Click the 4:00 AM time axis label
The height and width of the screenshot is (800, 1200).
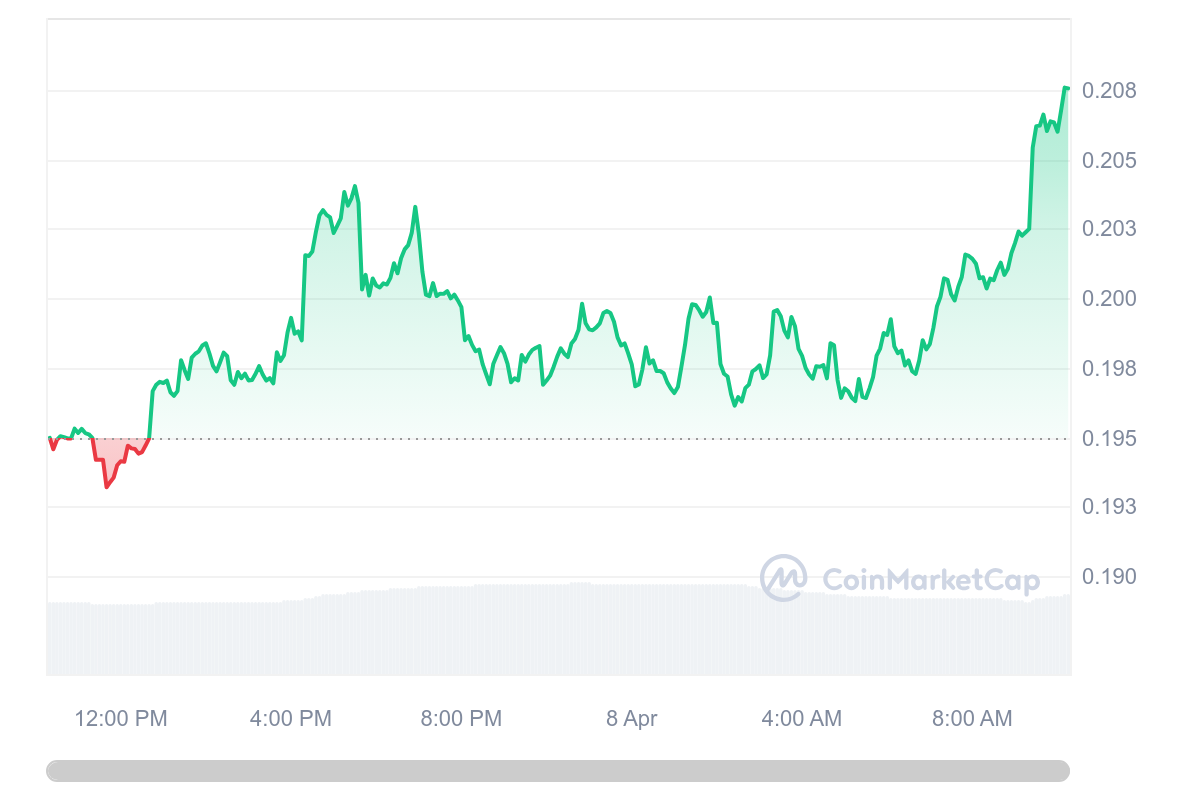click(801, 718)
